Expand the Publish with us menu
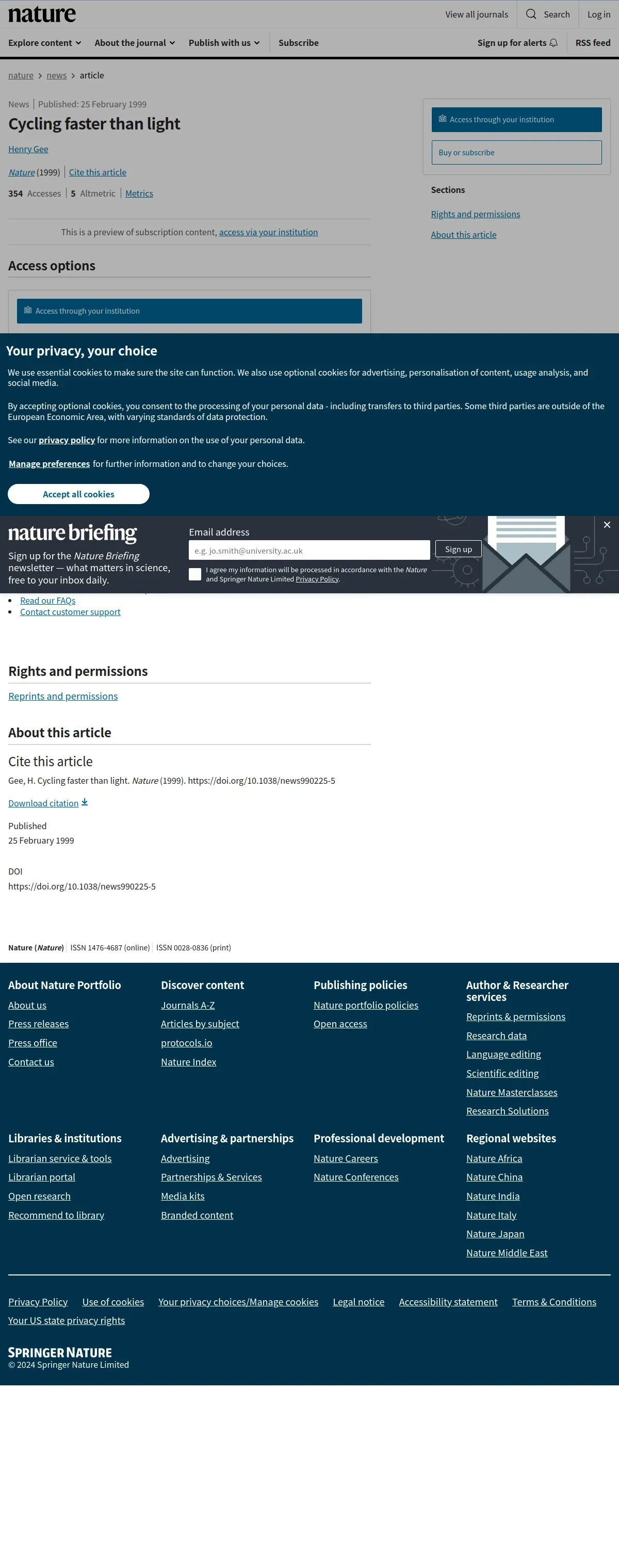 click(x=224, y=43)
